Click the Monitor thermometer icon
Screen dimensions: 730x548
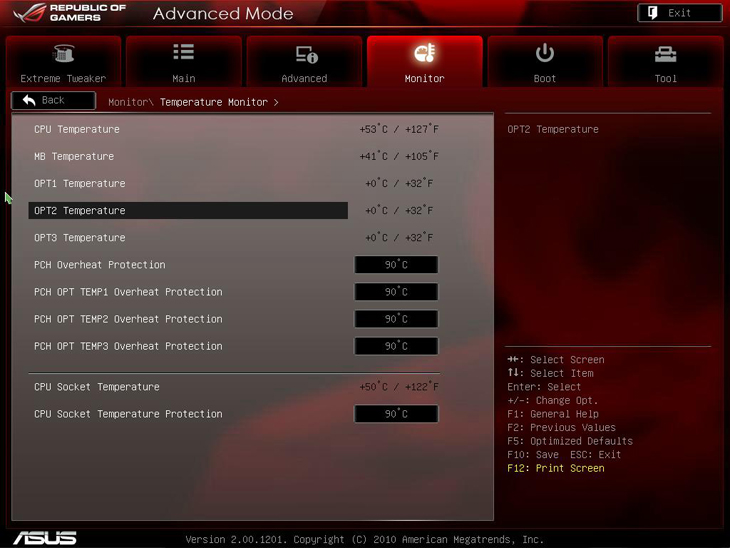424,54
